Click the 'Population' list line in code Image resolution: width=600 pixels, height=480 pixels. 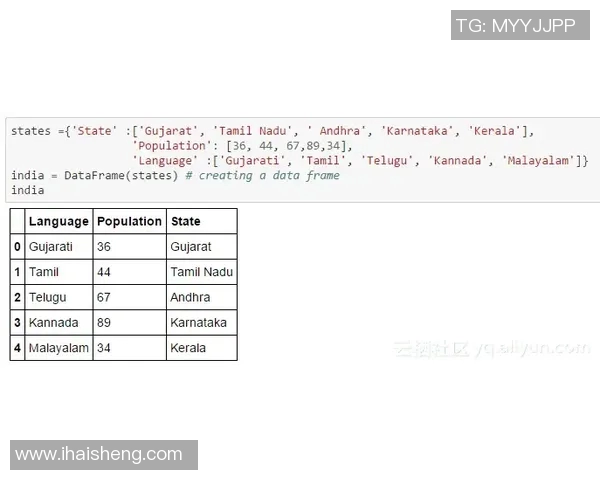coord(240,146)
